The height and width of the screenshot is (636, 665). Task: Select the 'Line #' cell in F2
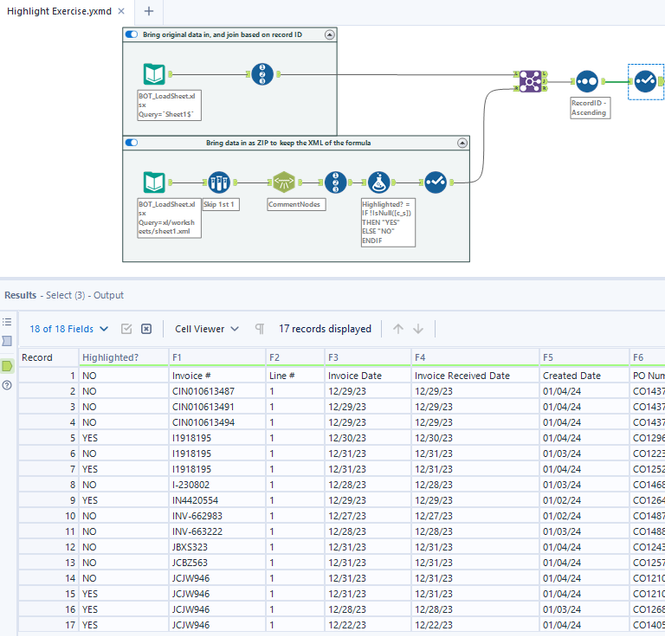click(x=295, y=376)
